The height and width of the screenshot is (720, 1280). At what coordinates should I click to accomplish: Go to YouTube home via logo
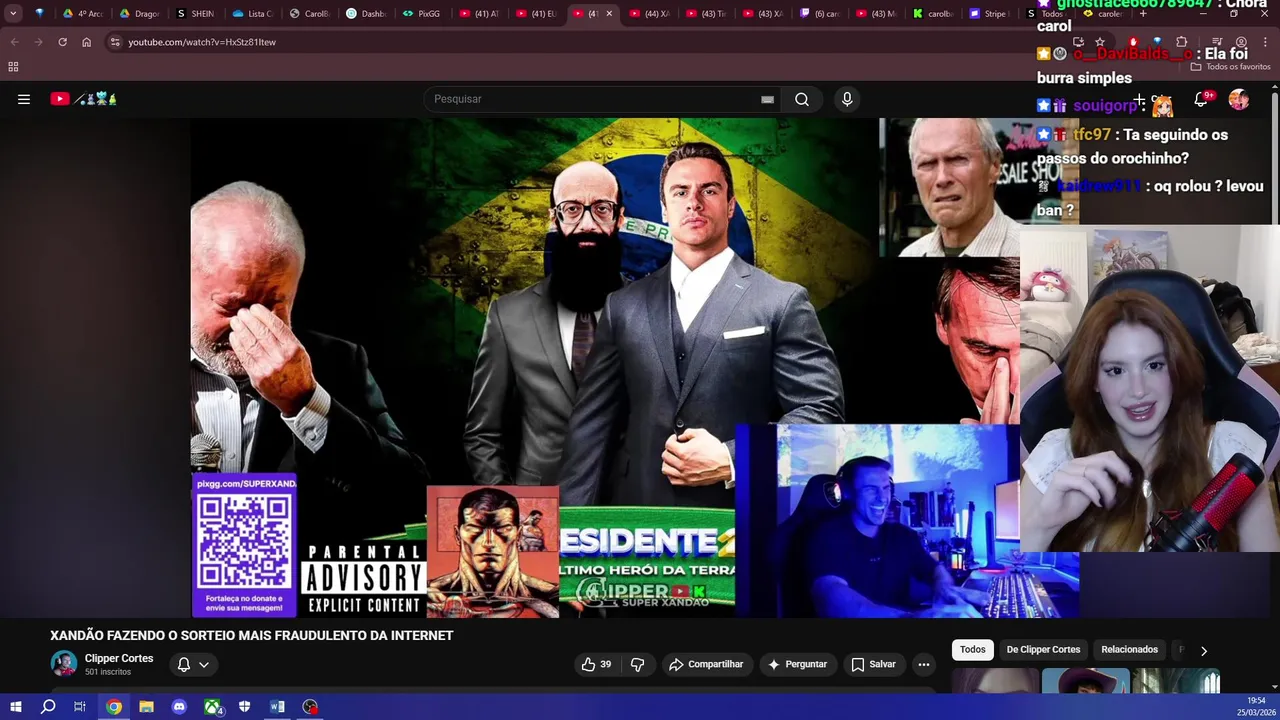84,99
